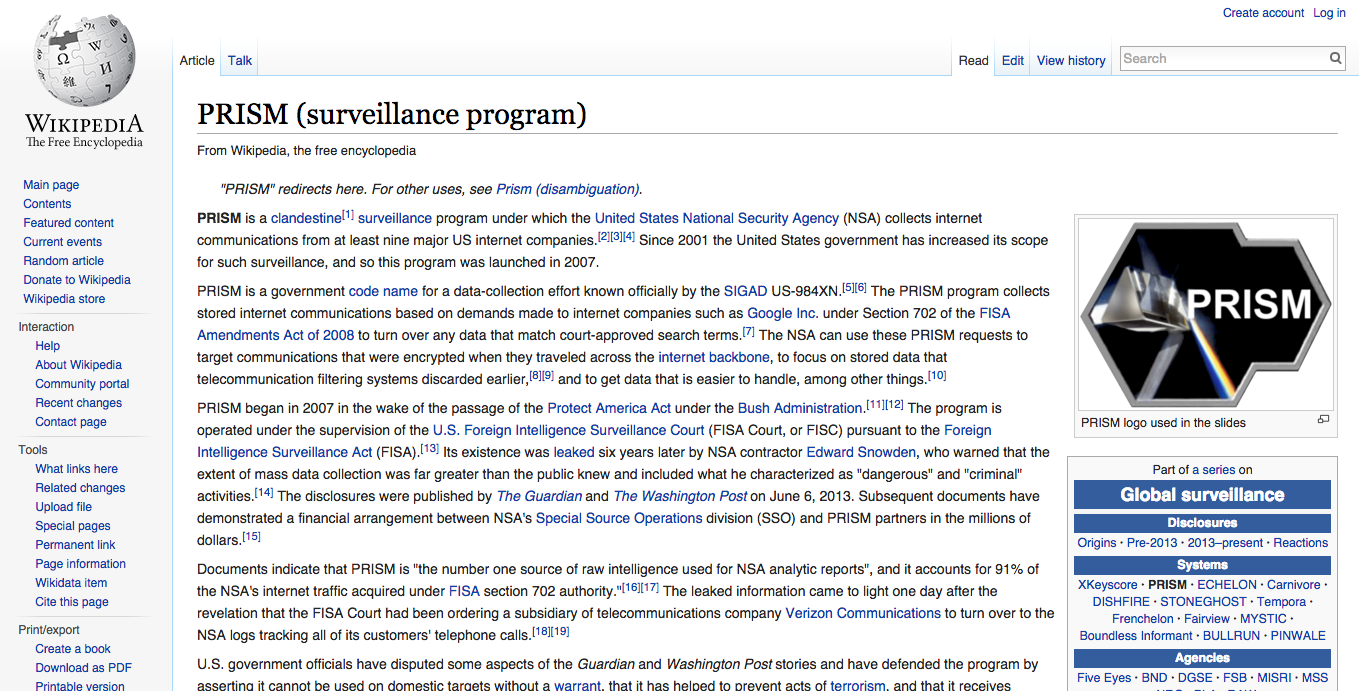Click citation reference [15]
Viewport: 1359px width, 691px height.
pos(251,537)
